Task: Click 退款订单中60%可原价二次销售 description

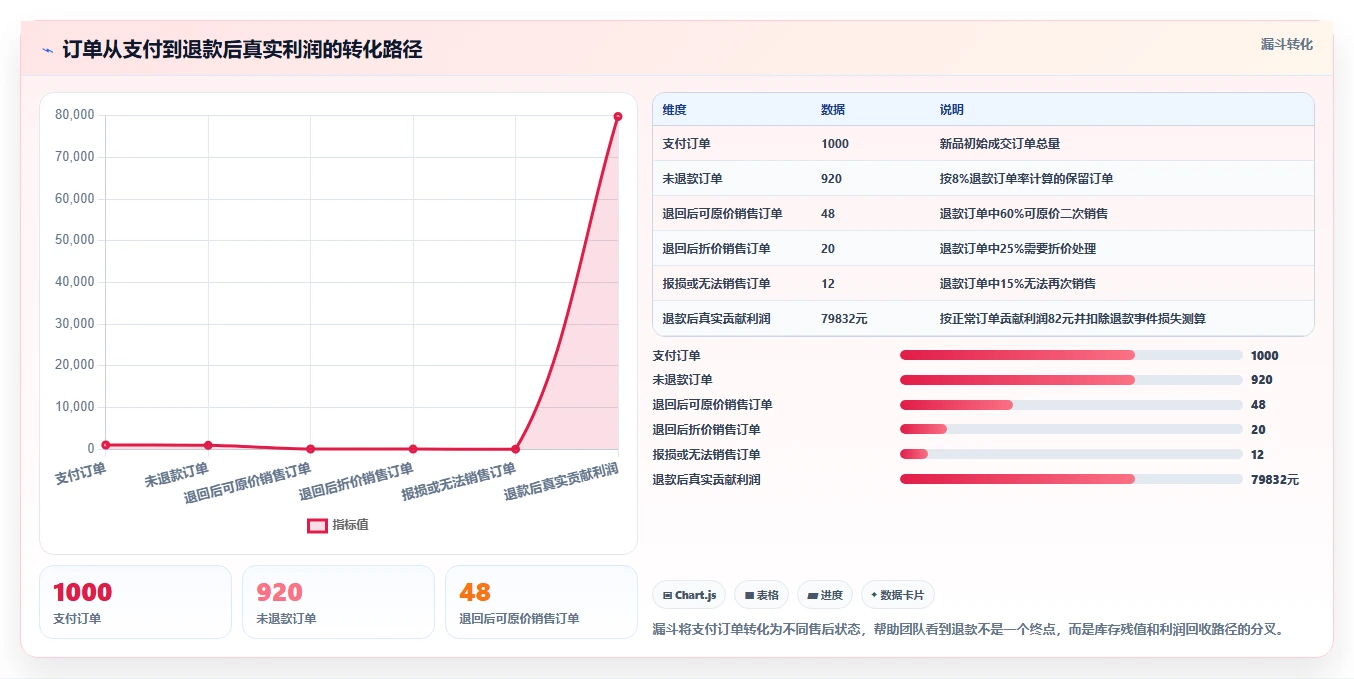Action: 1023,214
